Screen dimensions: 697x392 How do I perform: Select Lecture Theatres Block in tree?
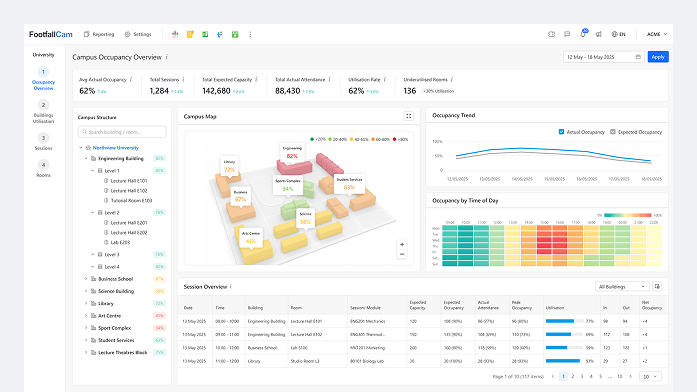(122, 352)
